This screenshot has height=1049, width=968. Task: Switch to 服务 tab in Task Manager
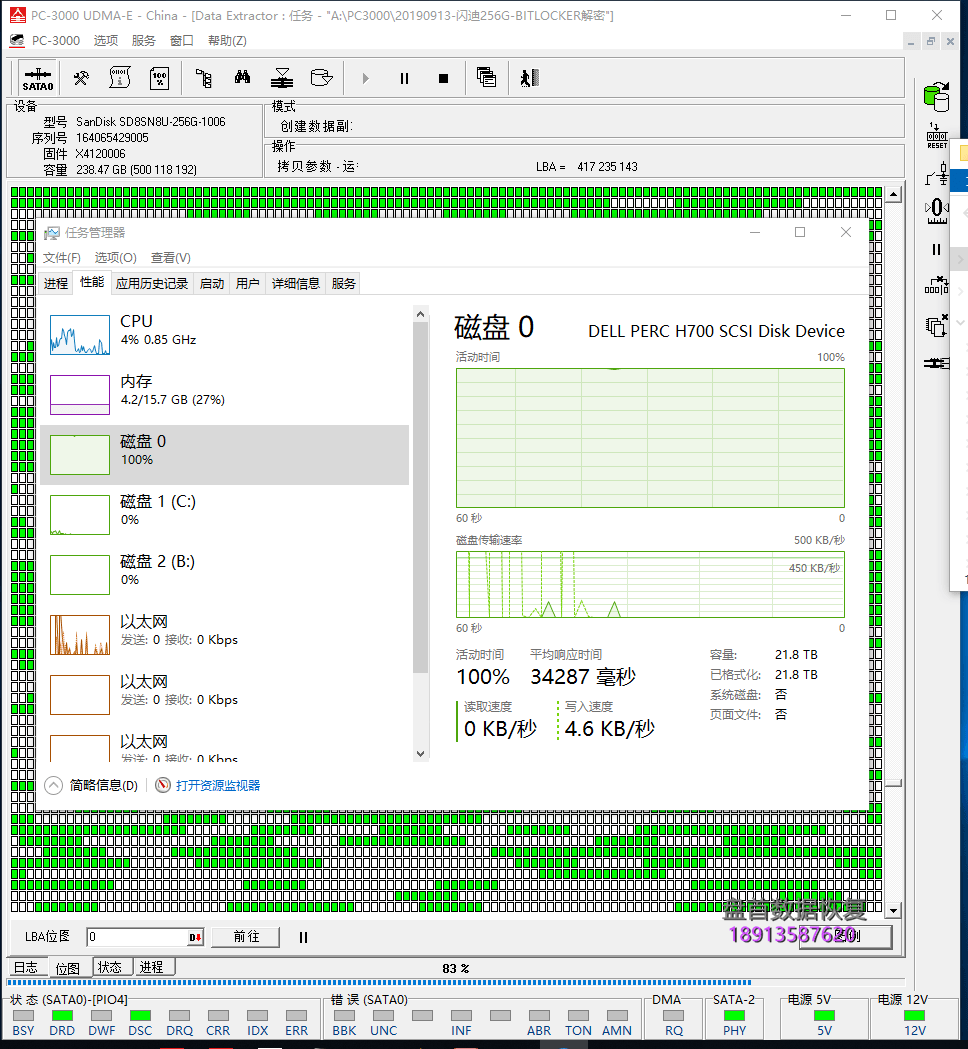[343, 284]
